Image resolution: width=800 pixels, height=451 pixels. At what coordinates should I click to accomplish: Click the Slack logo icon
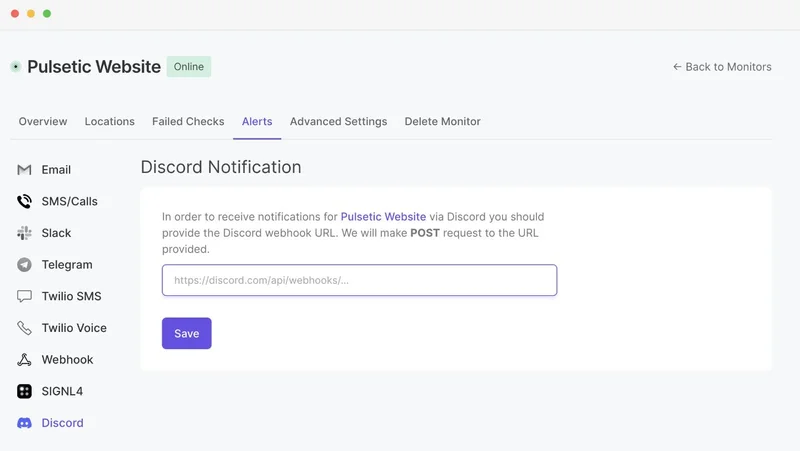click(x=24, y=233)
